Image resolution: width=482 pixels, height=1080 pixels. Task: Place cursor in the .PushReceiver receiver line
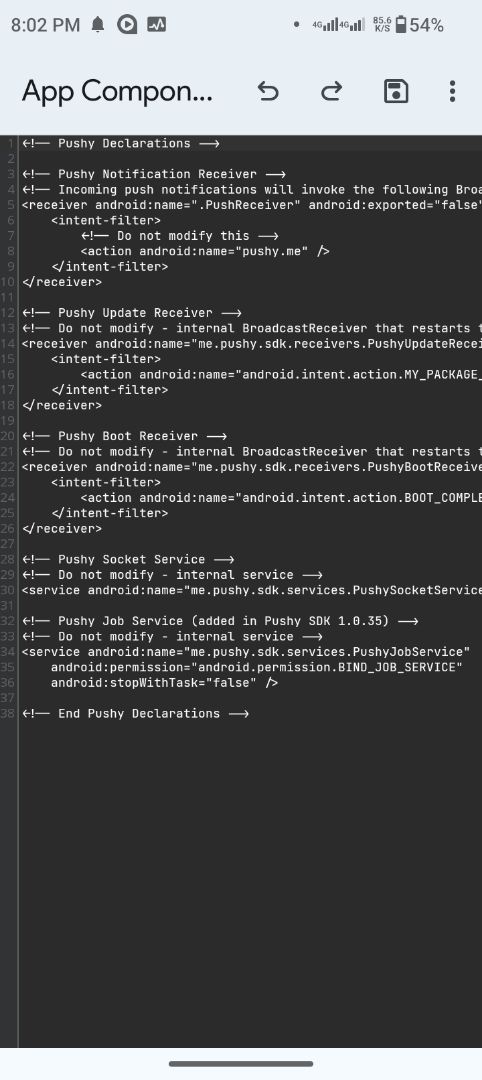tap(251, 205)
